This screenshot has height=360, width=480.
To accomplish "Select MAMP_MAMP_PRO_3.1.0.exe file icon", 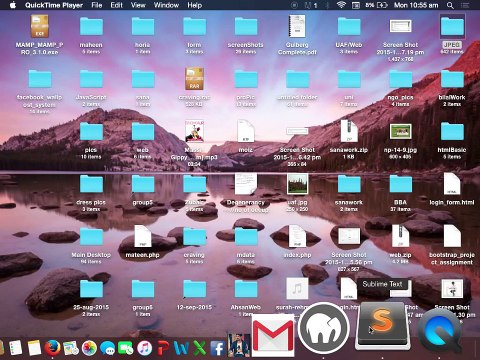I will (x=40, y=27).
